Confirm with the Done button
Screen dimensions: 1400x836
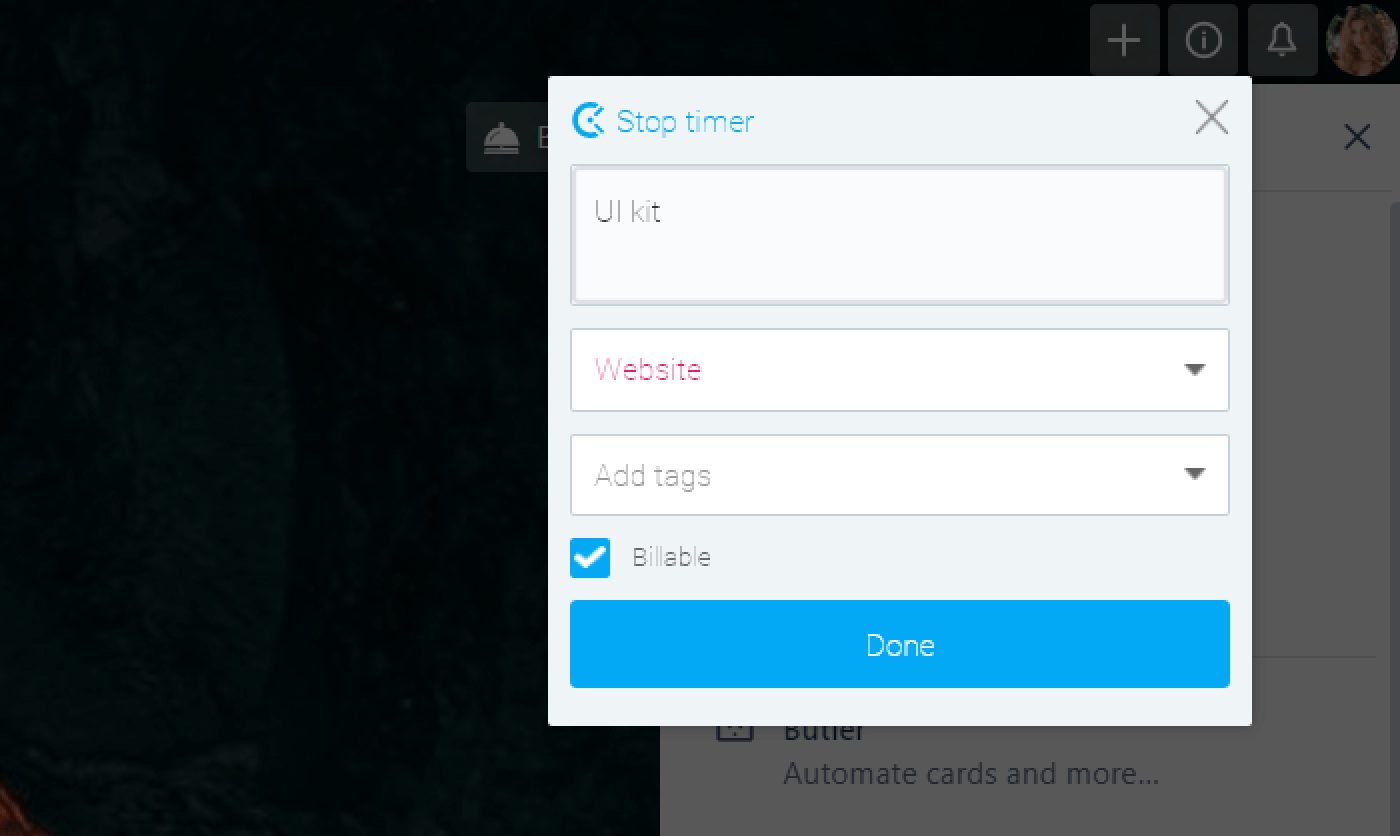coord(899,644)
